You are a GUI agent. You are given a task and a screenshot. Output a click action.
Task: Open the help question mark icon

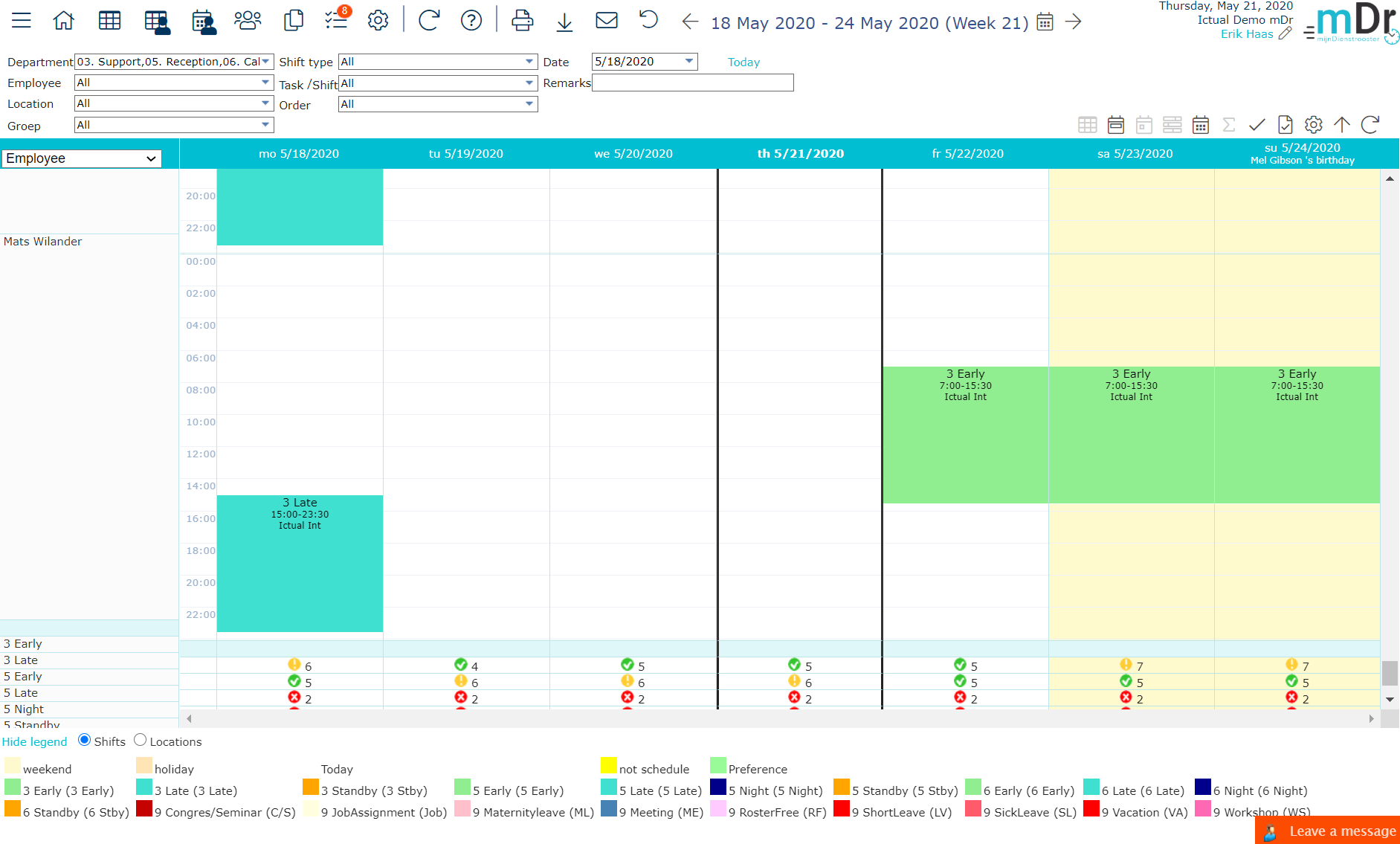(x=471, y=21)
